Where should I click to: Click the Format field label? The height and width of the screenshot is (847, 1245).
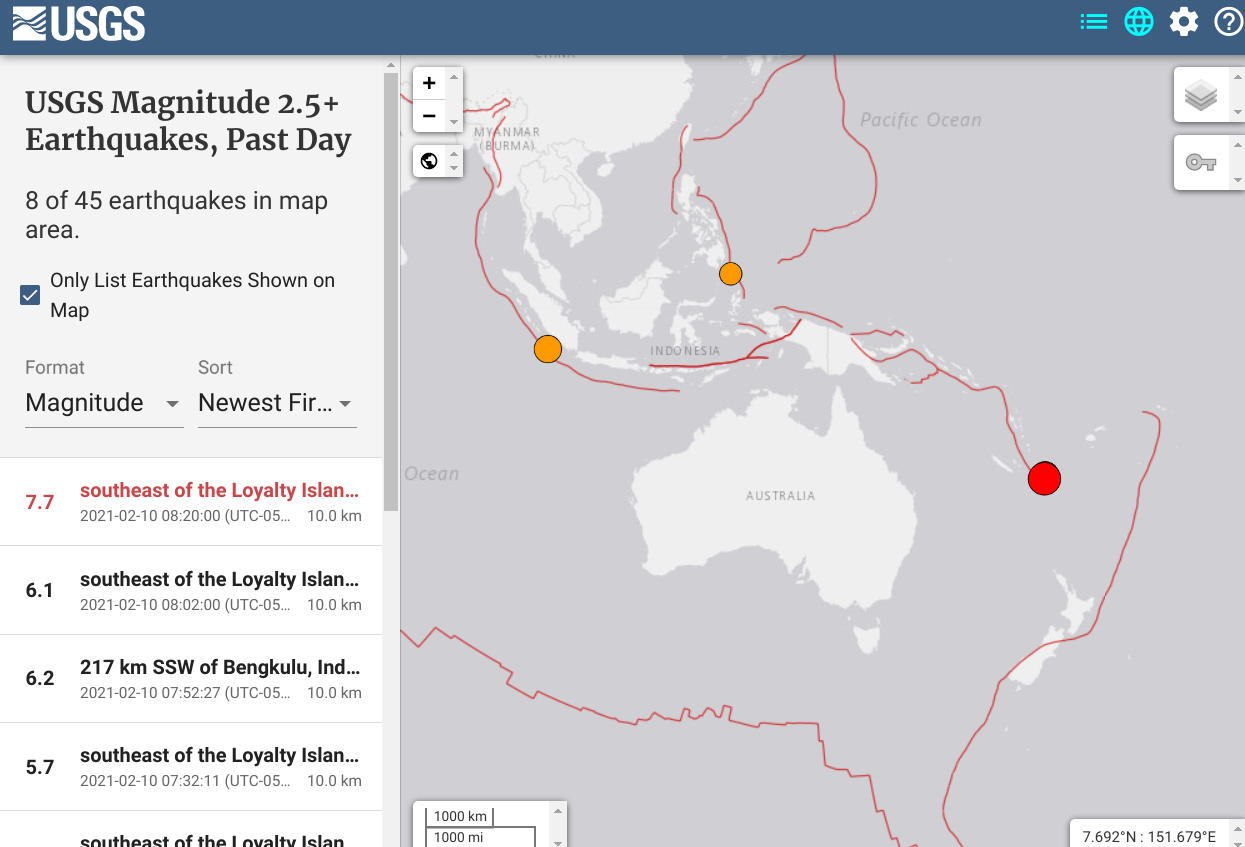55,367
